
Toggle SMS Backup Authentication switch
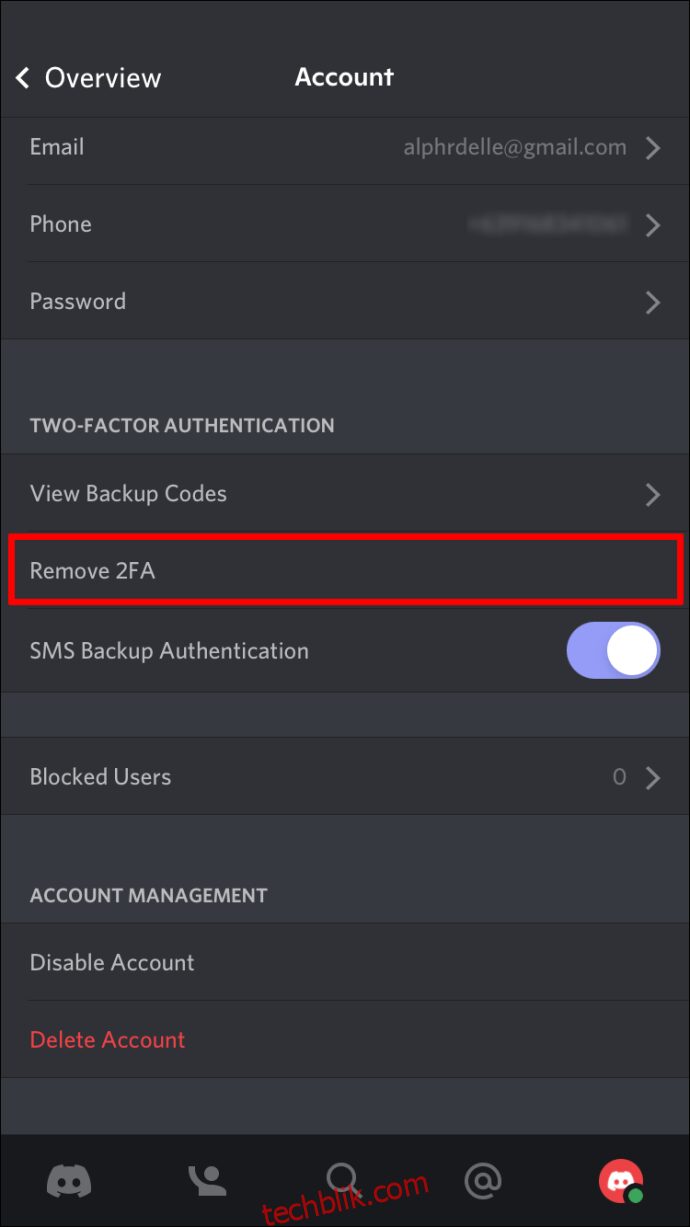pos(613,651)
